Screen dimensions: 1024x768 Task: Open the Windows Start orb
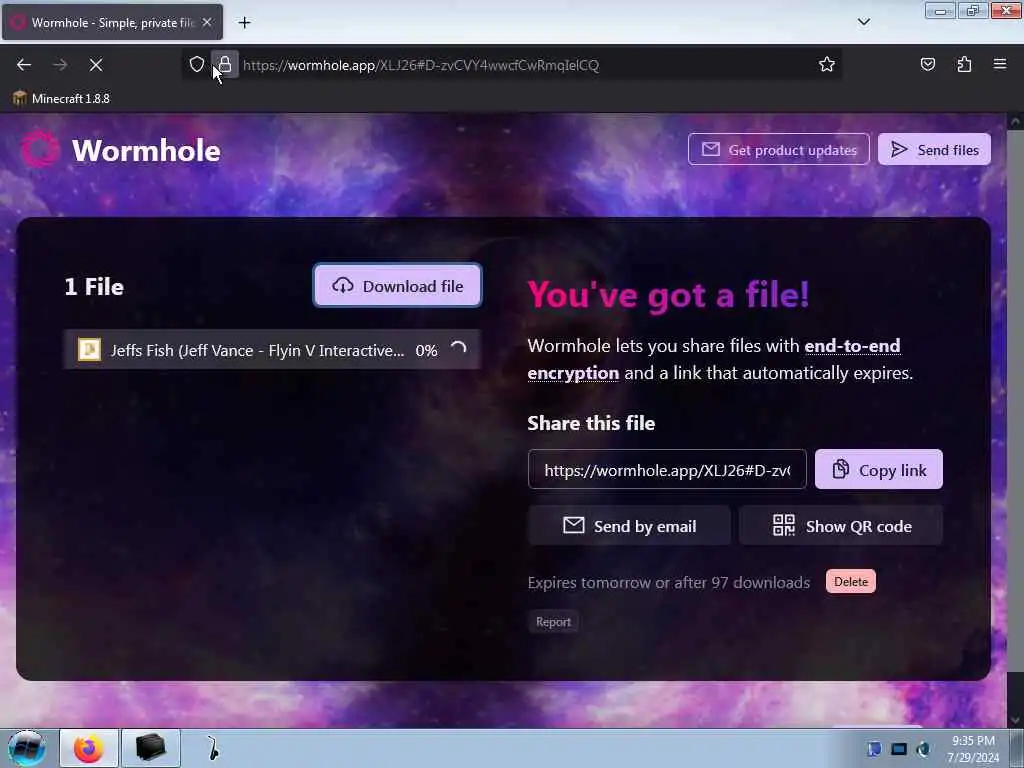[x=27, y=748]
